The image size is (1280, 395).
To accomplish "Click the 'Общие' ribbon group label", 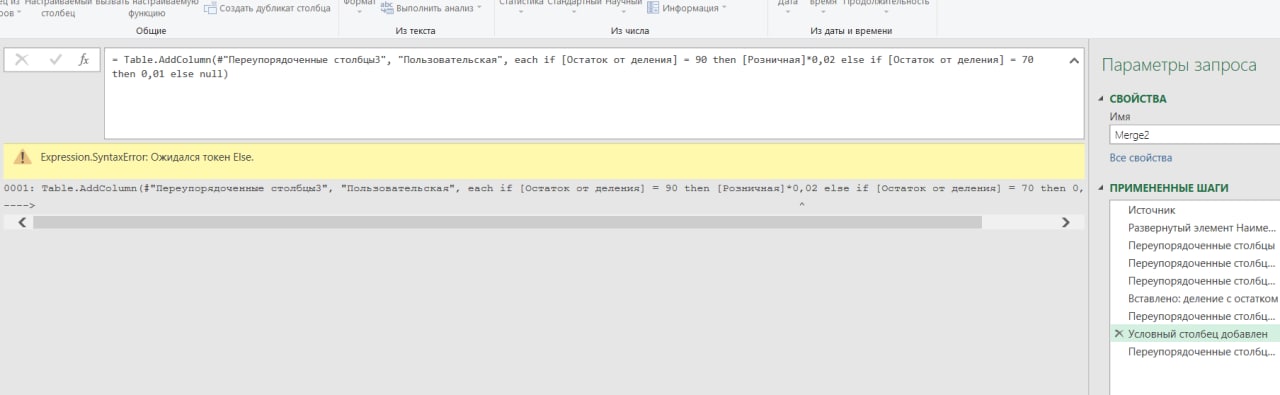I will click(x=151, y=31).
